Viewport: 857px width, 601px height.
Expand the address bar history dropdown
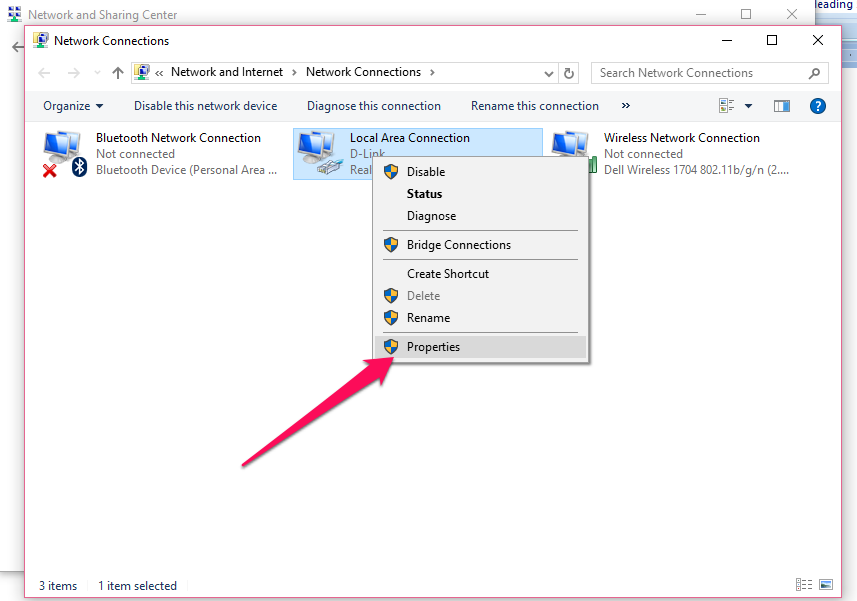pyautogui.click(x=549, y=73)
